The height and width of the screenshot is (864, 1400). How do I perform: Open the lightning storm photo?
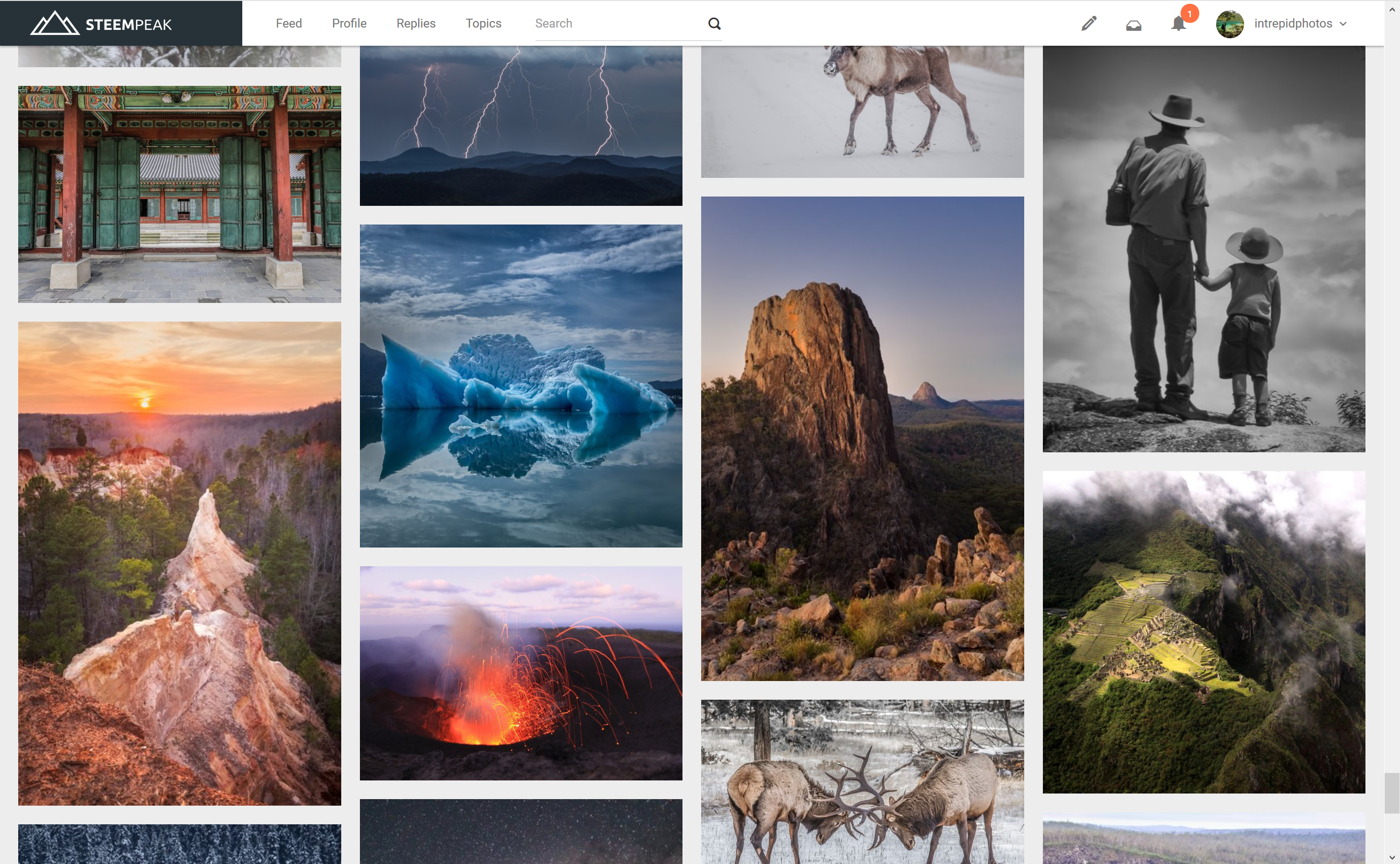click(x=521, y=126)
